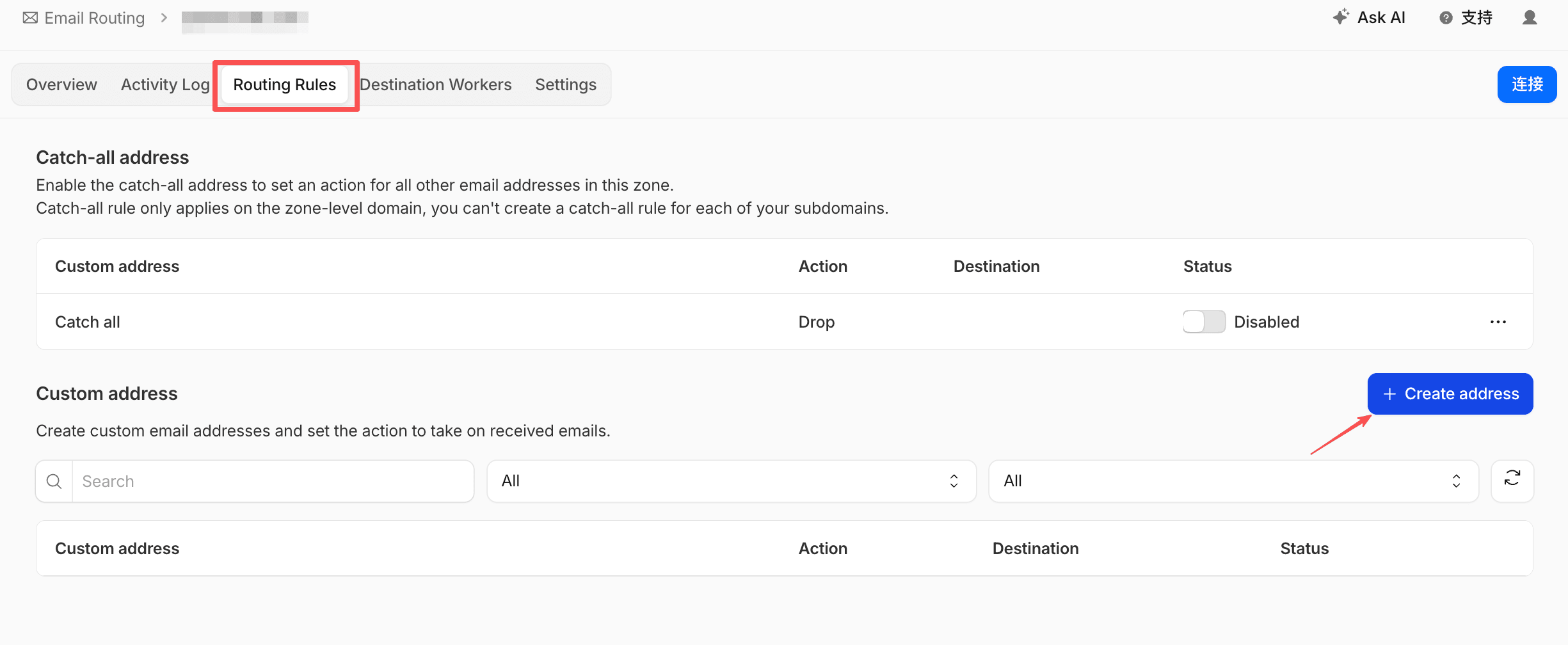The image size is (1568, 645).
Task: Click the Email Routing envelope icon
Action: 30,18
